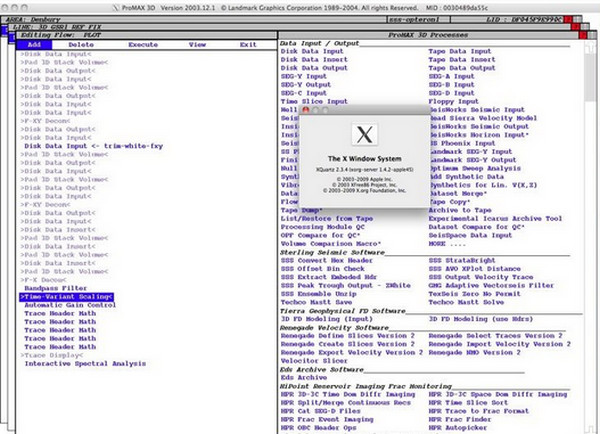The height and width of the screenshot is (434, 600).
Task: Click the Add menu button
Action: 33,44
